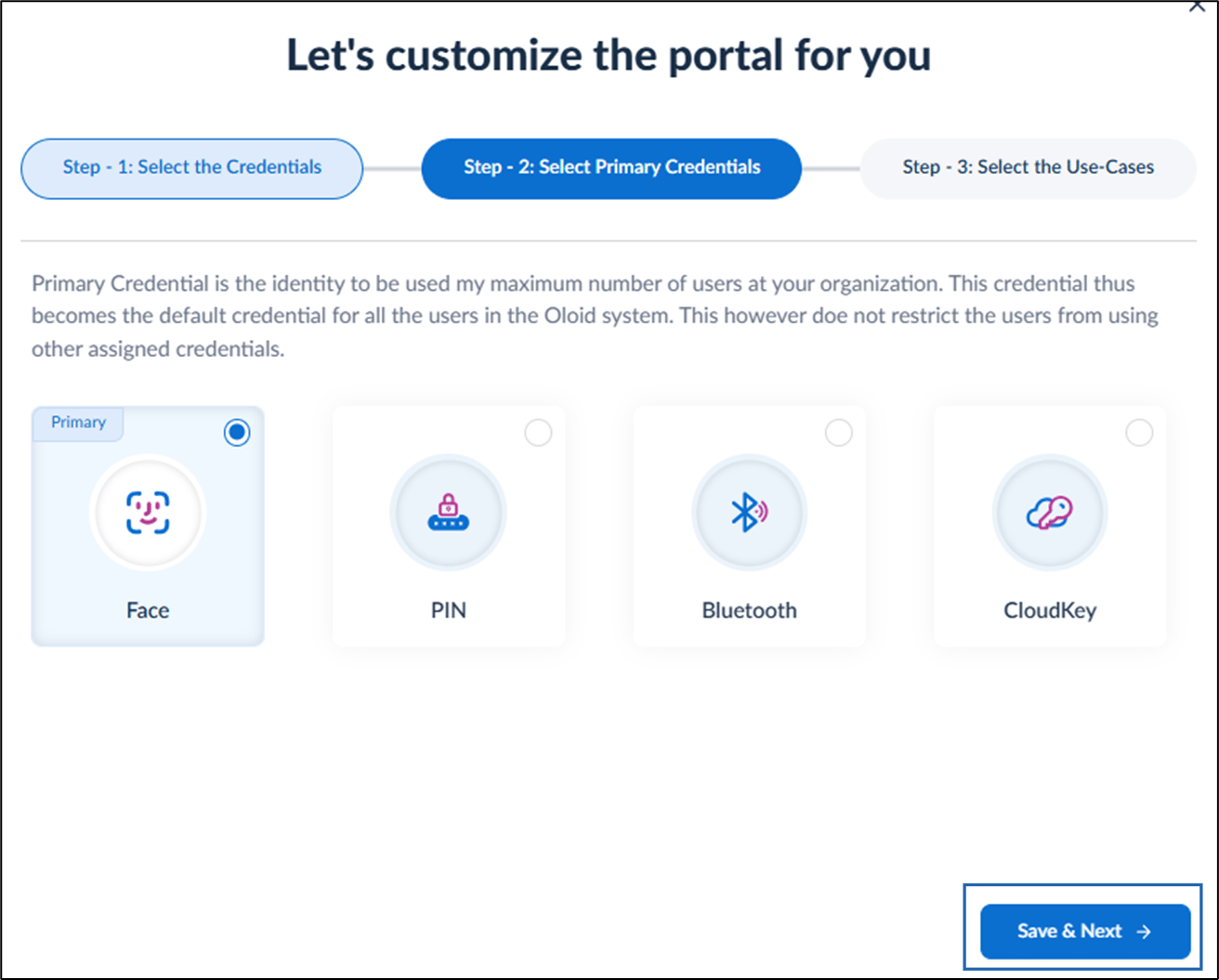Select the Bluetooth radio button
Screen dimensions: 1219x980
[x=838, y=433]
